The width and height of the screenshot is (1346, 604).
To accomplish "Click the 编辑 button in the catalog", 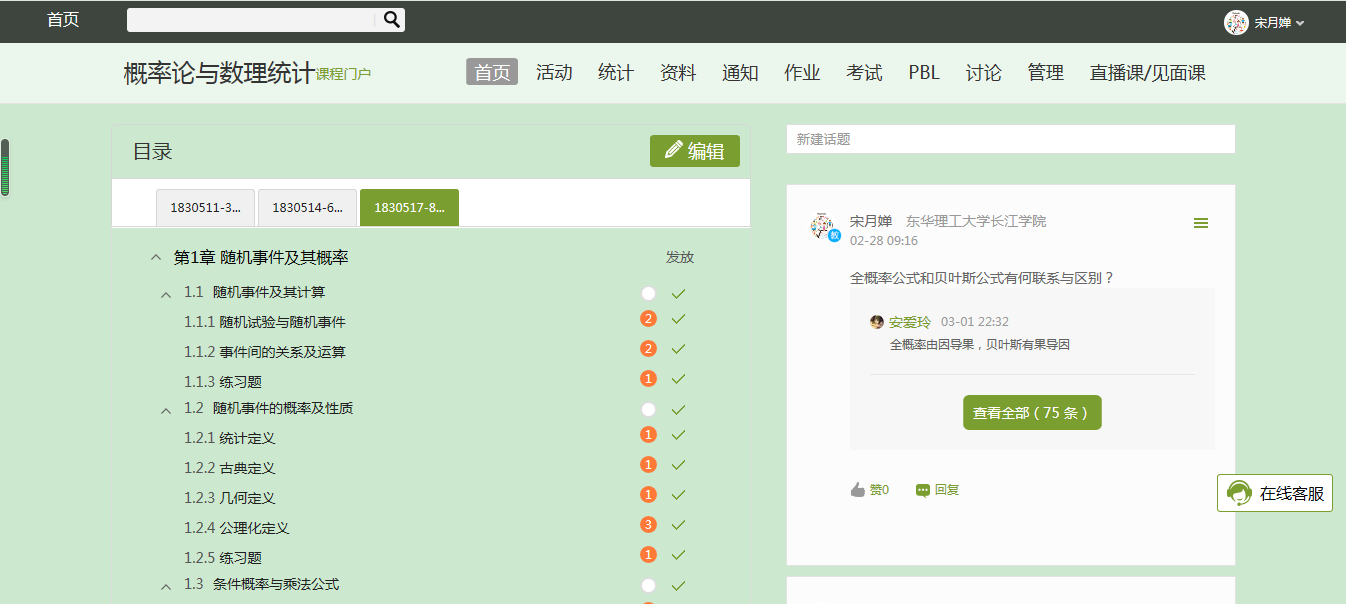I will click(695, 151).
